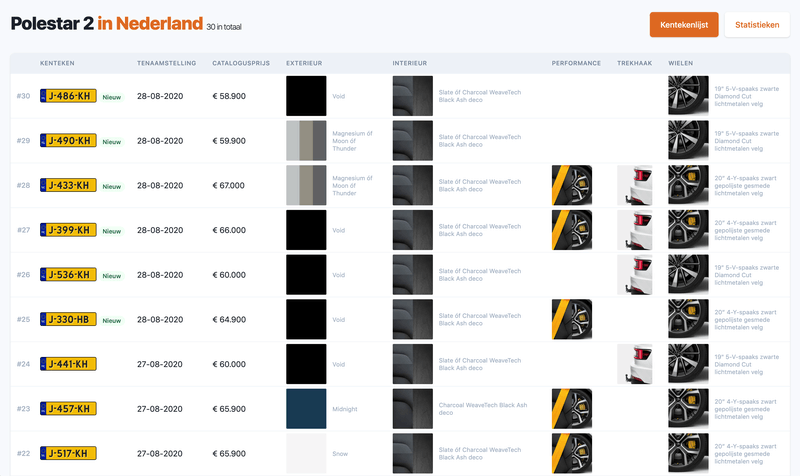
Task: Click the 20-inch wheel image in row #25
Action: pyautogui.click(x=688, y=319)
